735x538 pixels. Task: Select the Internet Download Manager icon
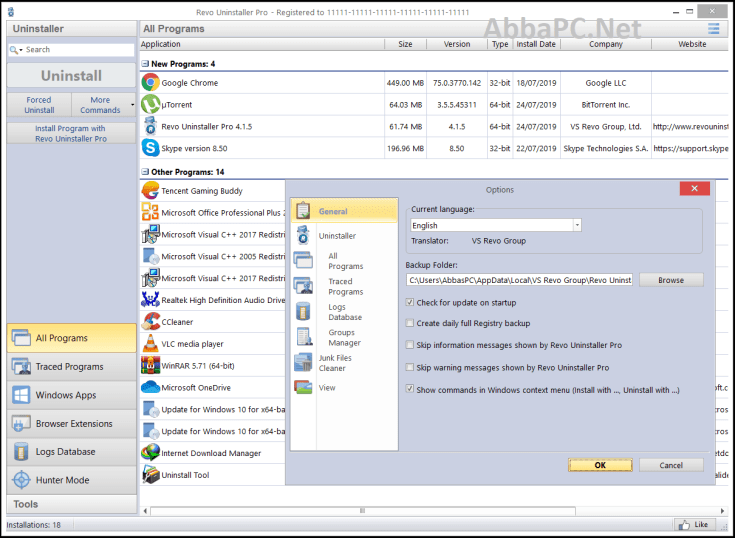click(150, 453)
